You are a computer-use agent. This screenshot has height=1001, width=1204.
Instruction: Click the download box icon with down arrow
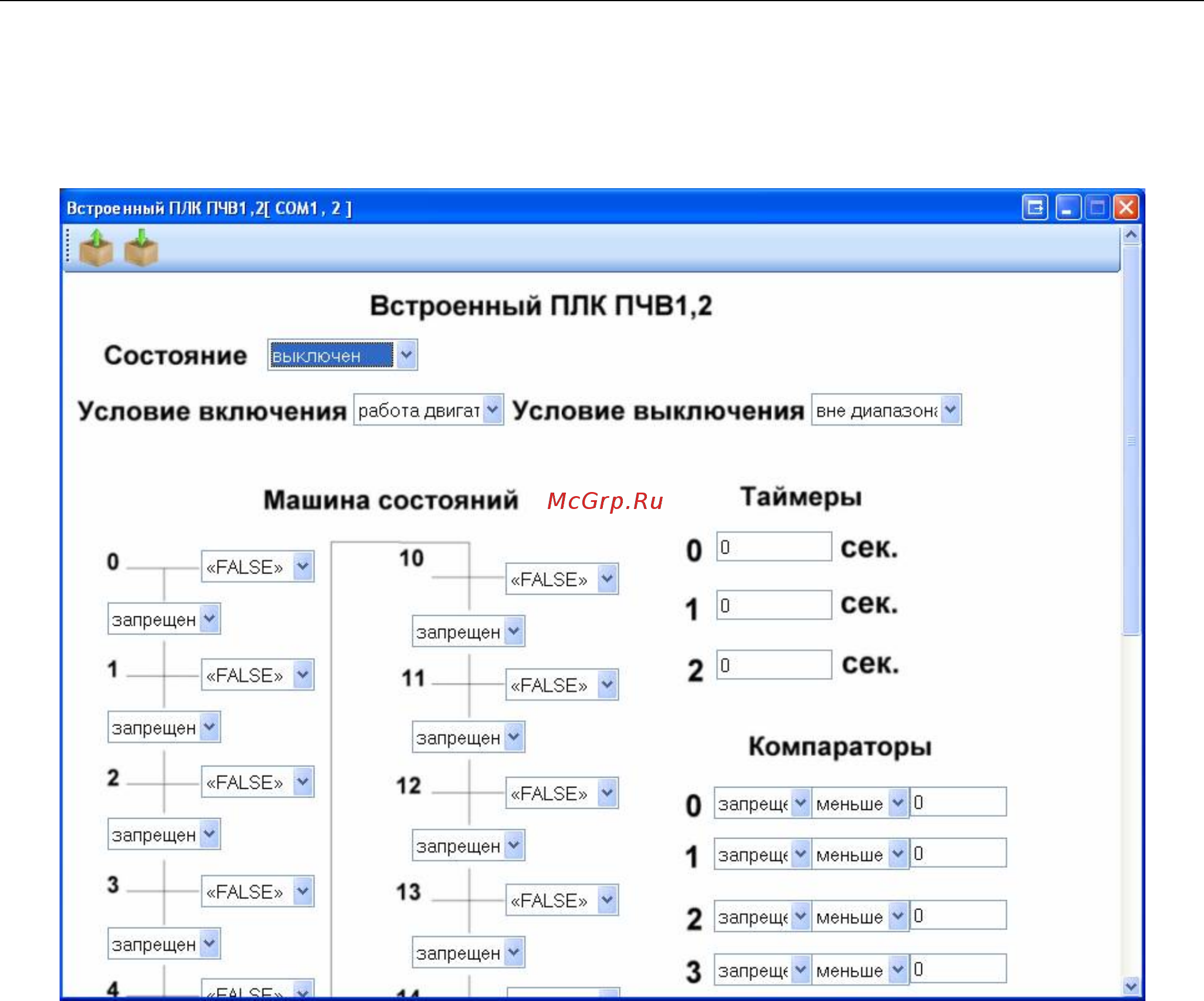(141, 248)
